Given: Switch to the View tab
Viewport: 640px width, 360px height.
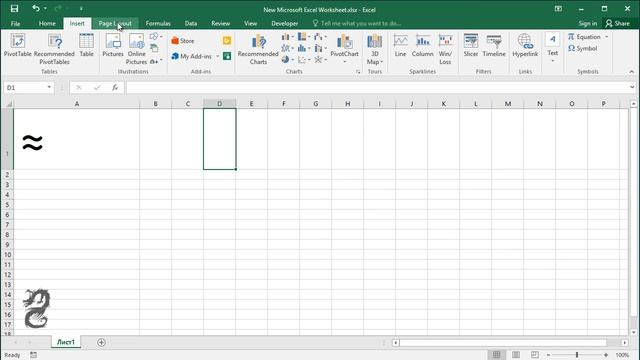Looking at the screenshot, I should tap(251, 24).
